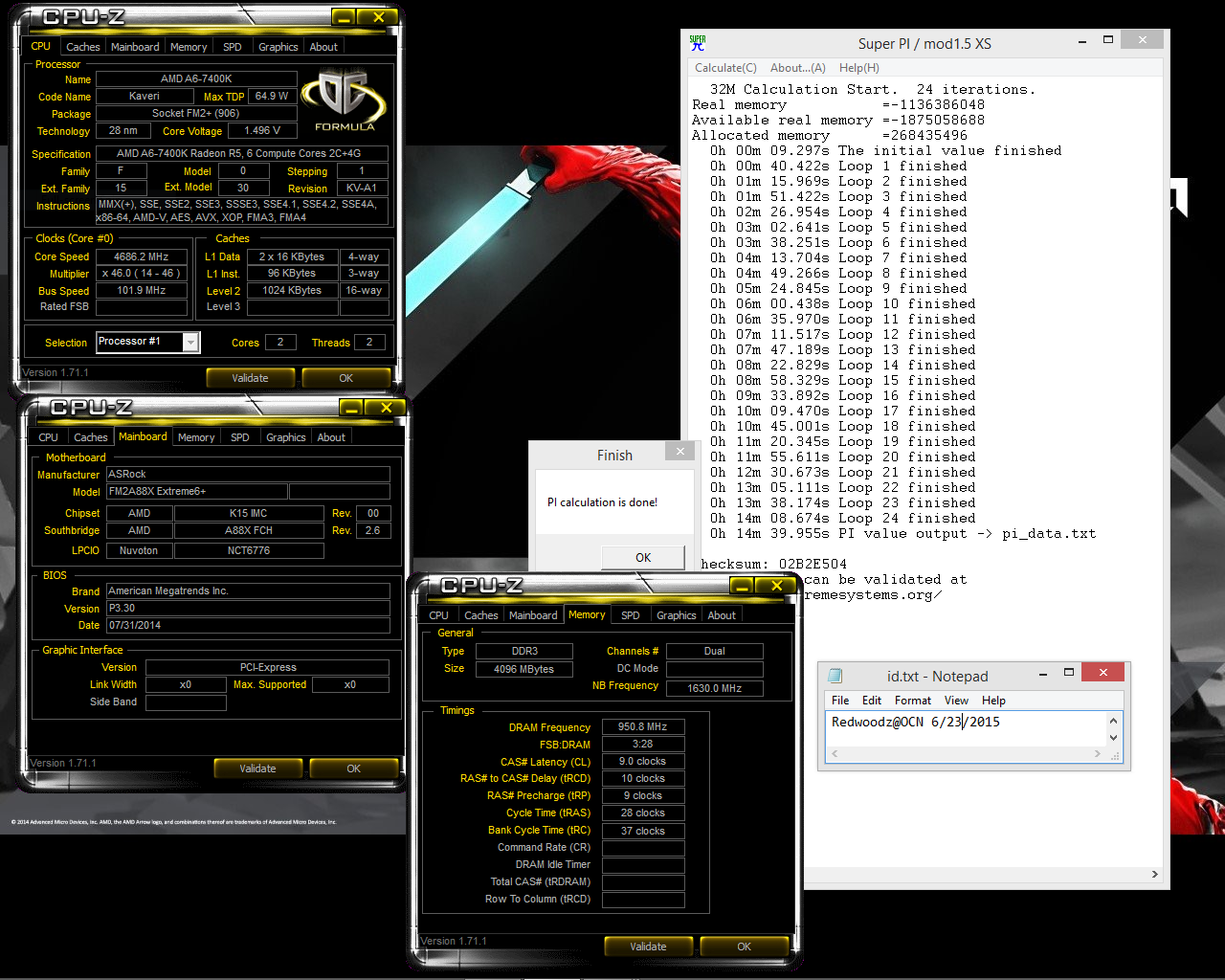
Task: Click OK in the CPU tab window
Action: point(346,378)
